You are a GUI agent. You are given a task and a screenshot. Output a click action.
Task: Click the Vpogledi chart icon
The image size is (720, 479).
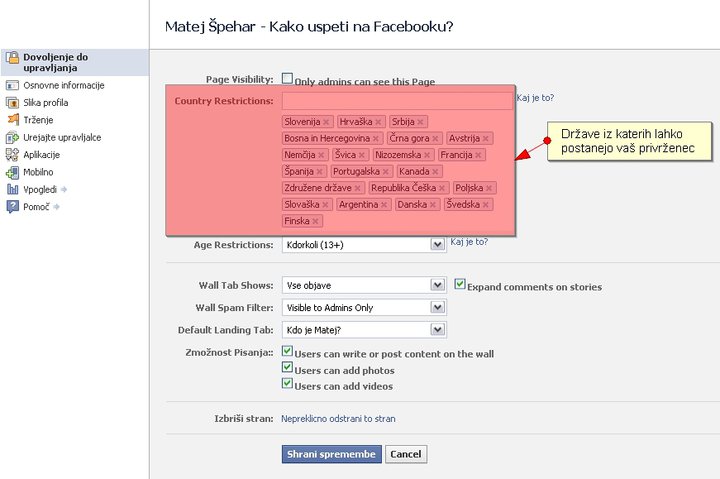12,189
